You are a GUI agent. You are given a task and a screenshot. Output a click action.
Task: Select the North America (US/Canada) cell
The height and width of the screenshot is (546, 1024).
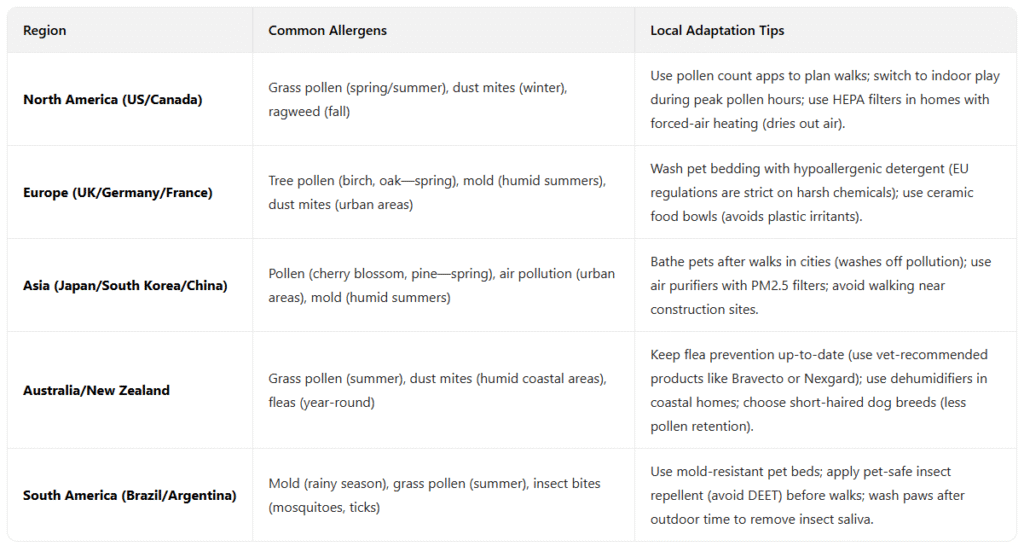pyautogui.click(x=112, y=100)
